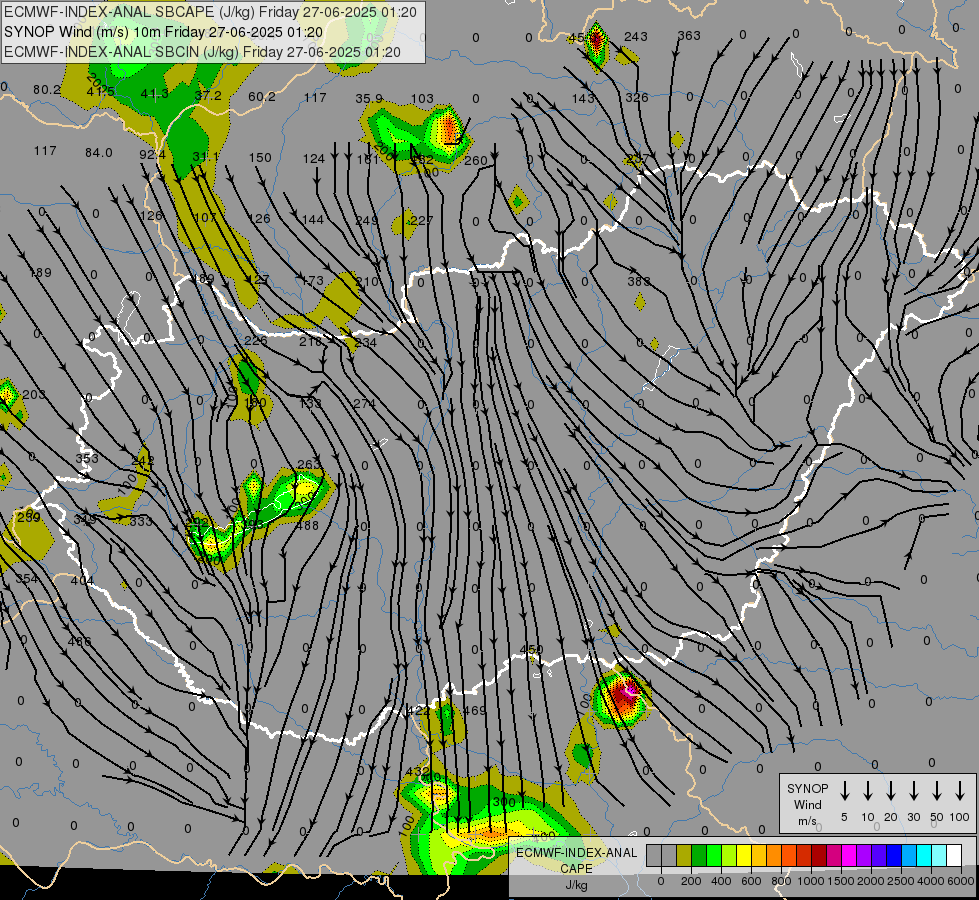The height and width of the screenshot is (900, 979).
Task: Click the wind legend arrow above 10
Action: (868, 791)
